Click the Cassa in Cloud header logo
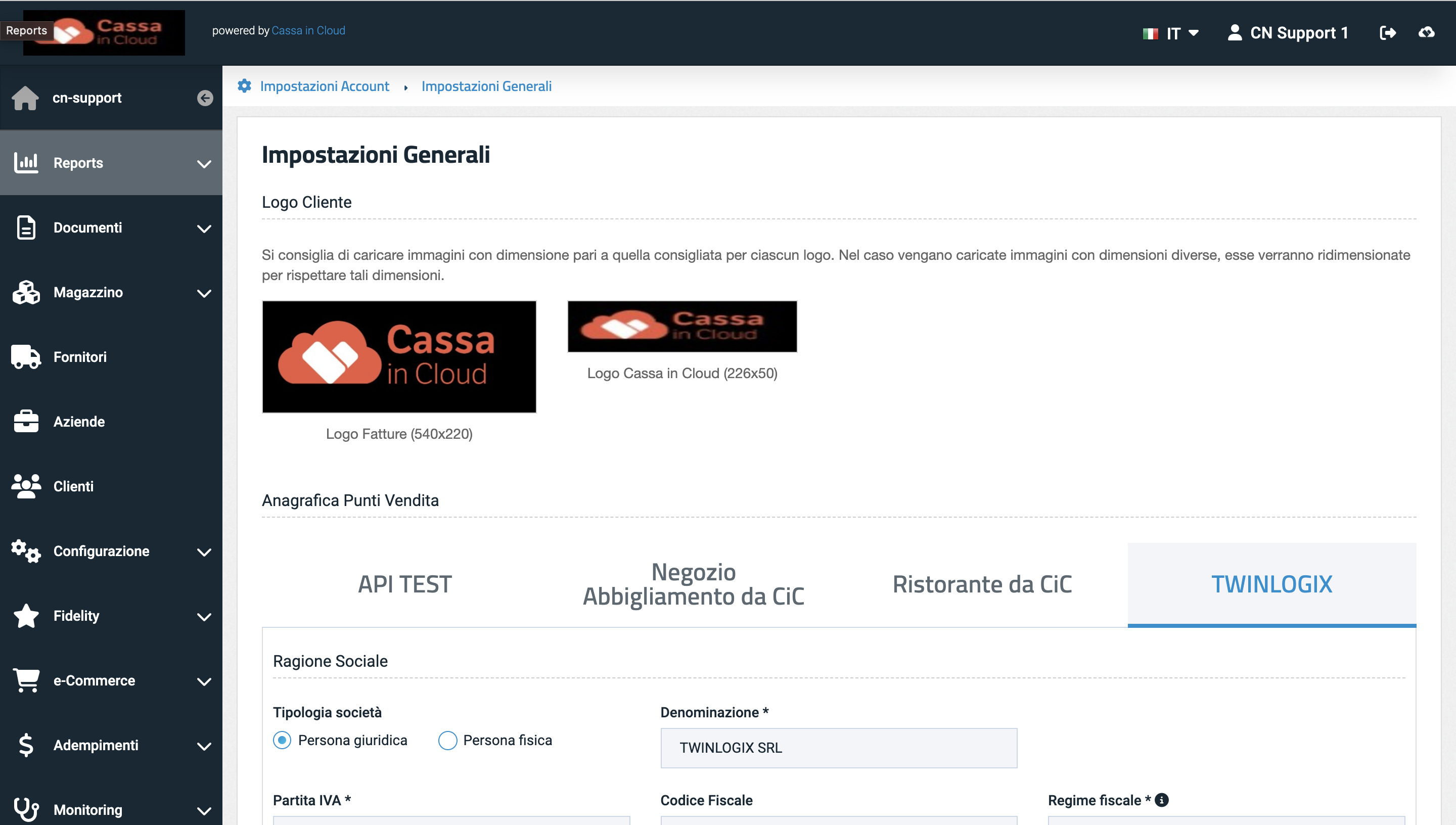The width and height of the screenshot is (1456, 825). (x=104, y=33)
